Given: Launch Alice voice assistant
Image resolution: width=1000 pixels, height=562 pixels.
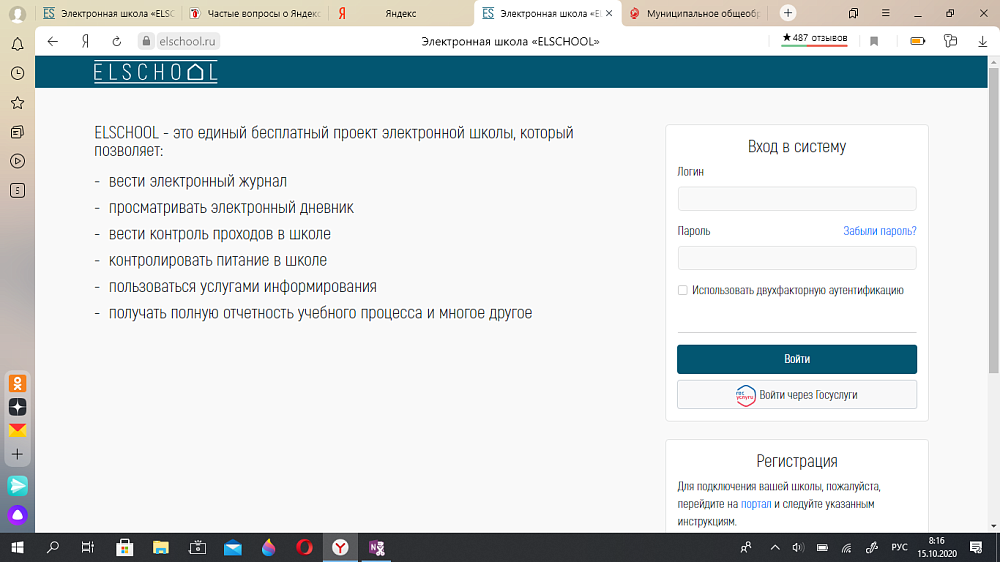Looking at the screenshot, I should pos(17,515).
